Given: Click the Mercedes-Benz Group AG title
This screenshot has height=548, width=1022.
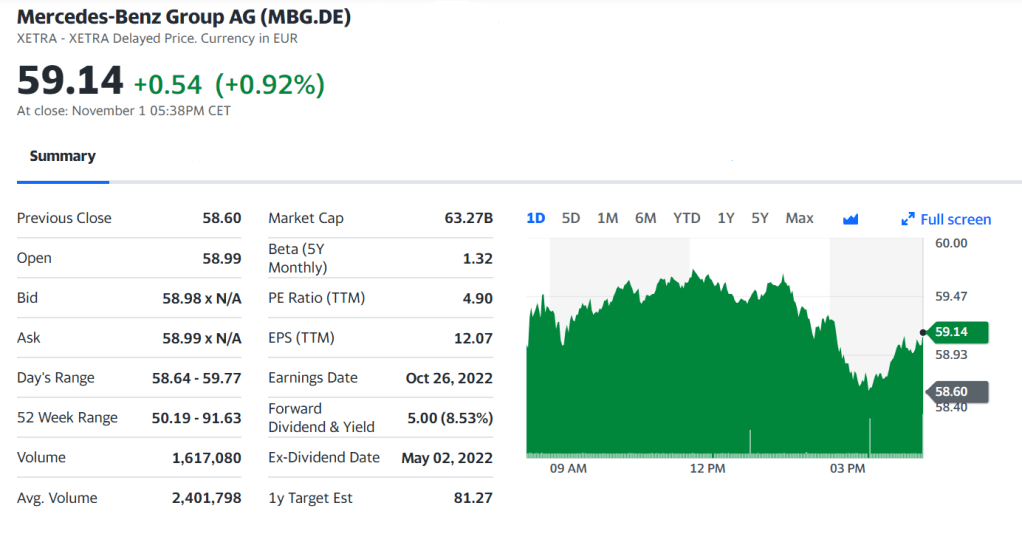Looking at the screenshot, I should pyautogui.click(x=184, y=18).
